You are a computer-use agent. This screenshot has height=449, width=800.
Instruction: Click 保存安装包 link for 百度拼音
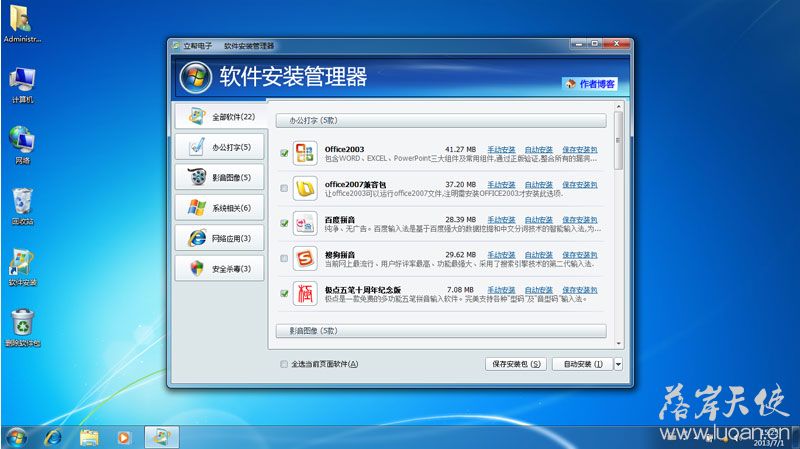(x=580, y=220)
